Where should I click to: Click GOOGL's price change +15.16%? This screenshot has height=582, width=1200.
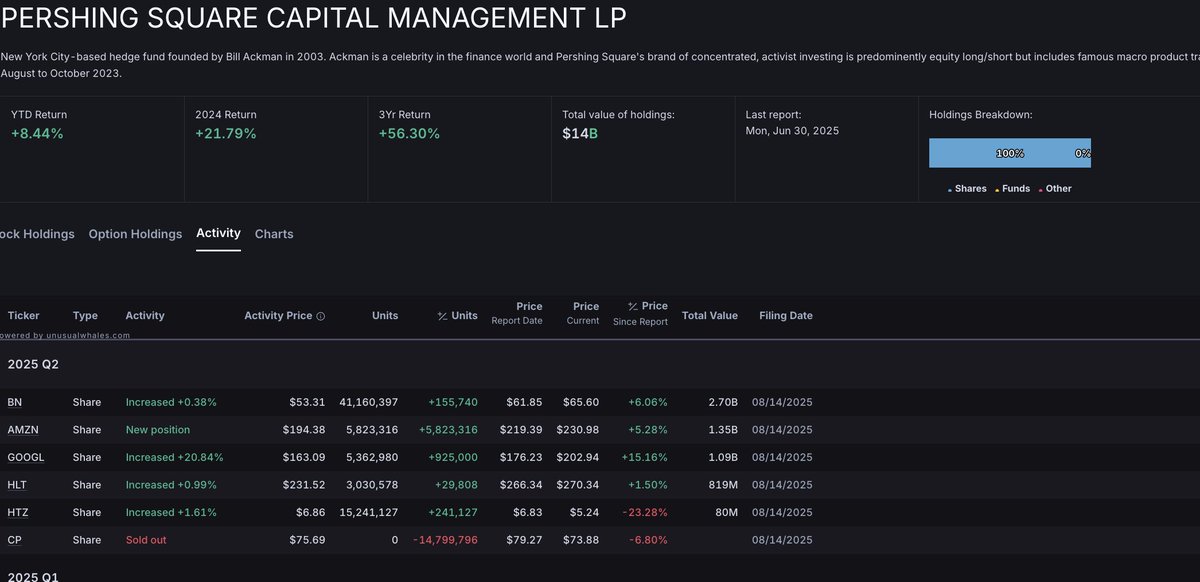pos(645,457)
